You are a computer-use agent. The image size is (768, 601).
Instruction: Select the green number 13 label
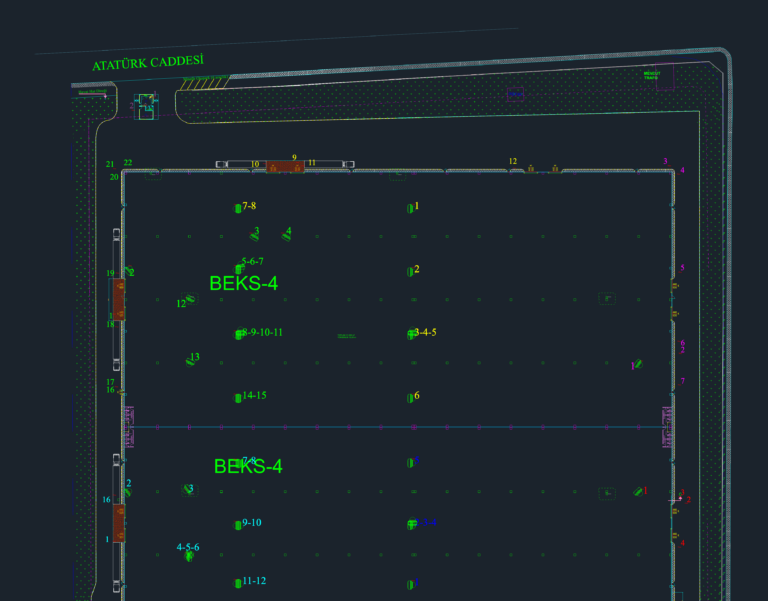point(194,357)
